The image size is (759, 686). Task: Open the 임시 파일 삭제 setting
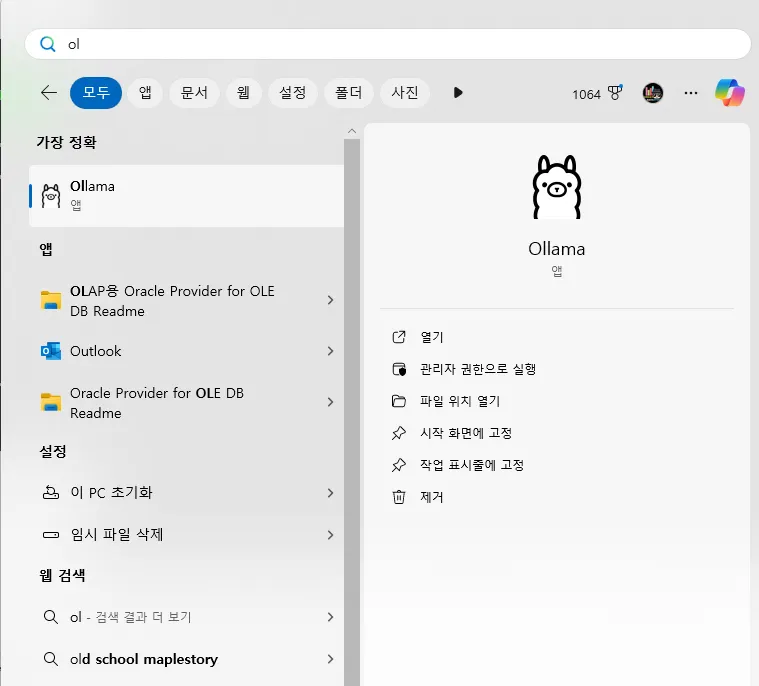(117, 534)
